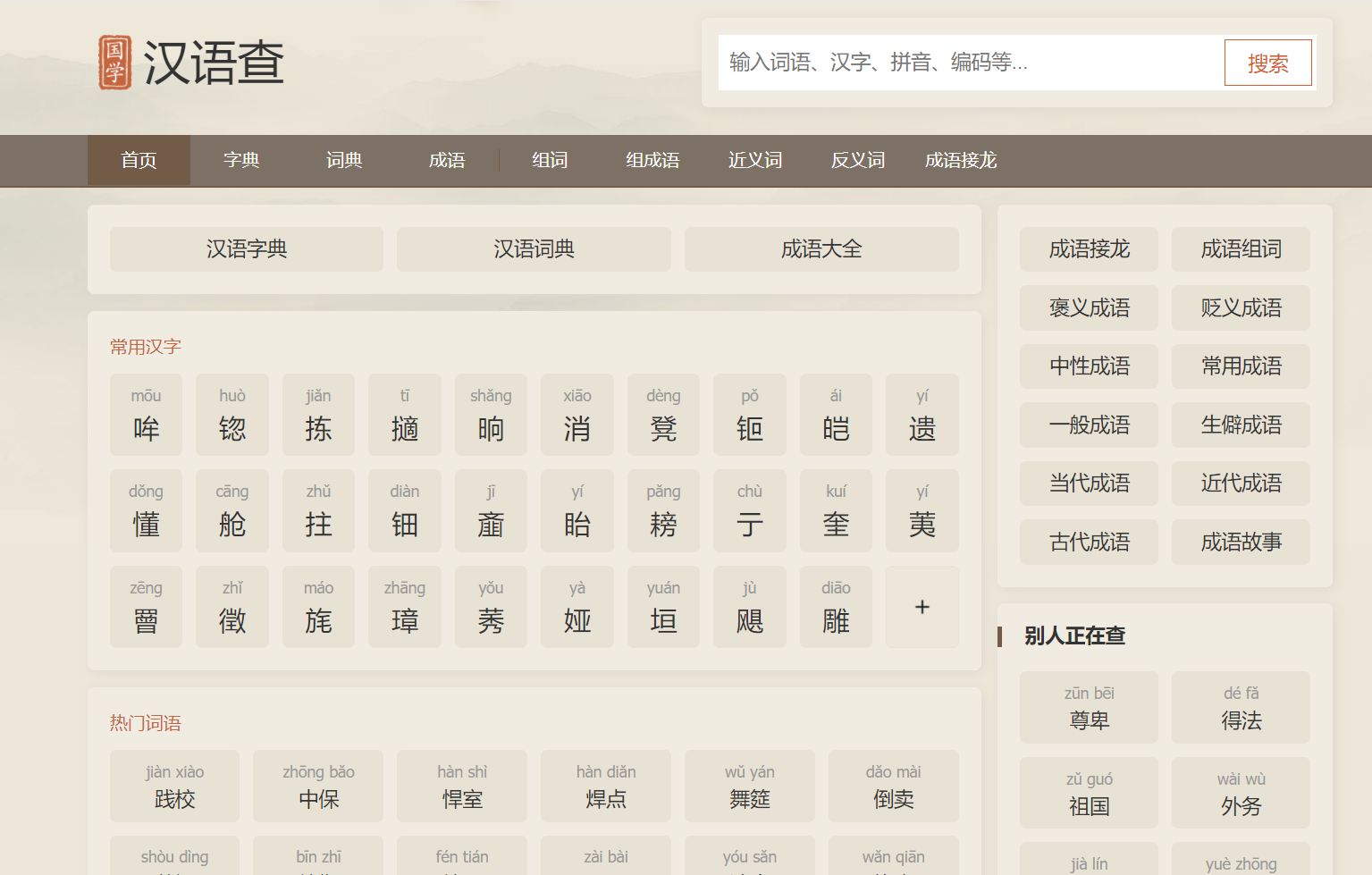The height and width of the screenshot is (875, 1372).
Task: Open the character tile 舱 (cāng)
Action: 231,511
